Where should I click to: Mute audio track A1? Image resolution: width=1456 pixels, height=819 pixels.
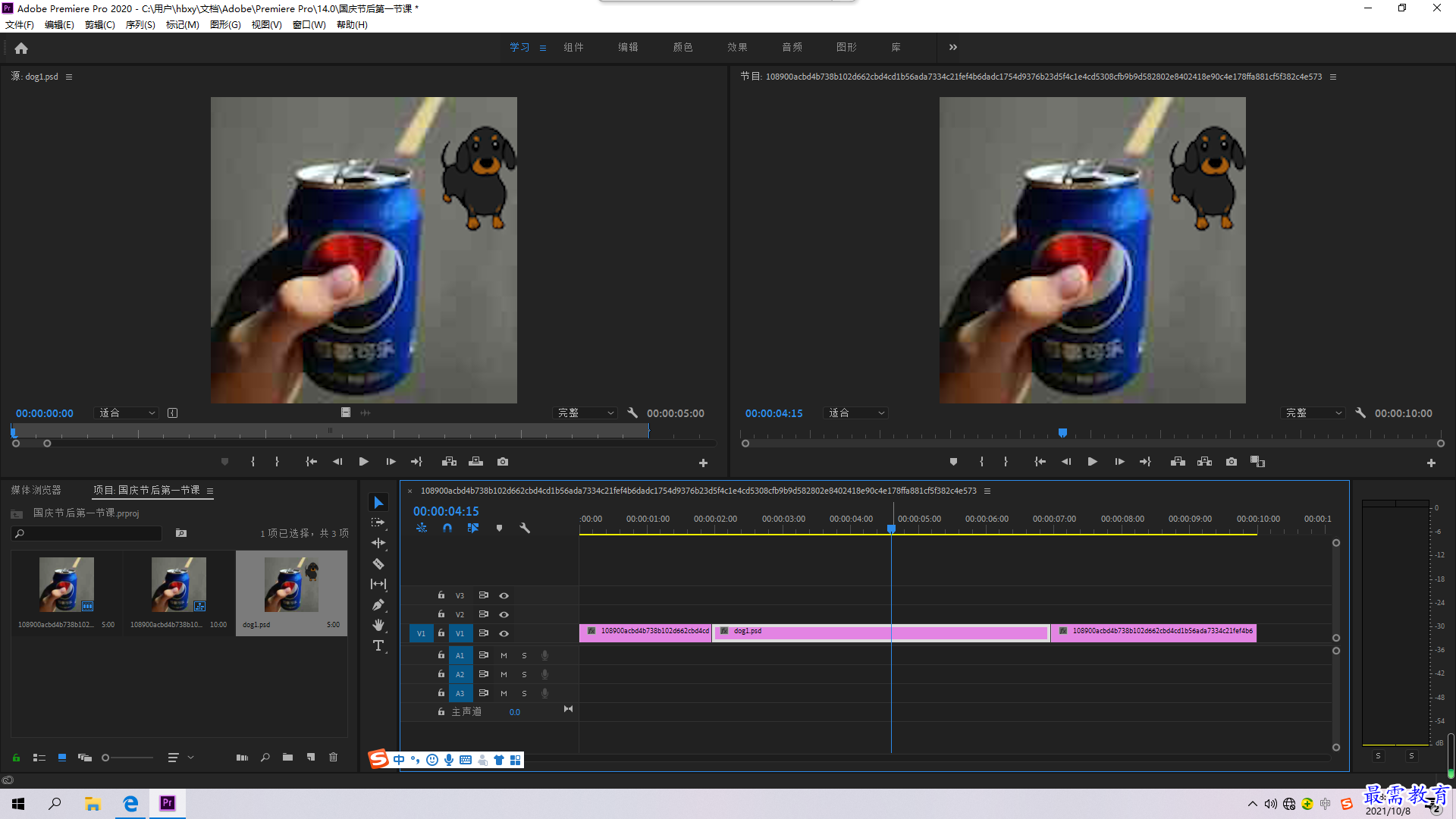[x=504, y=655]
